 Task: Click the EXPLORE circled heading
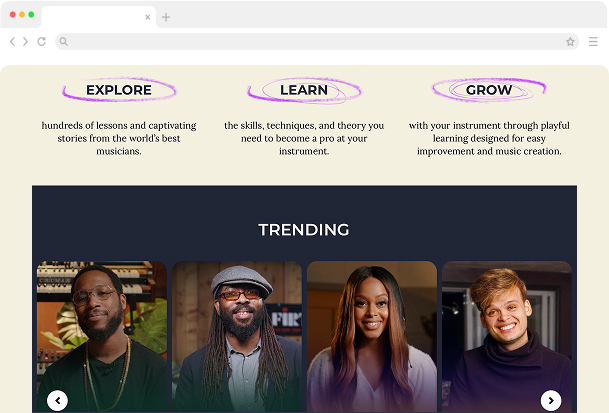[x=119, y=90]
